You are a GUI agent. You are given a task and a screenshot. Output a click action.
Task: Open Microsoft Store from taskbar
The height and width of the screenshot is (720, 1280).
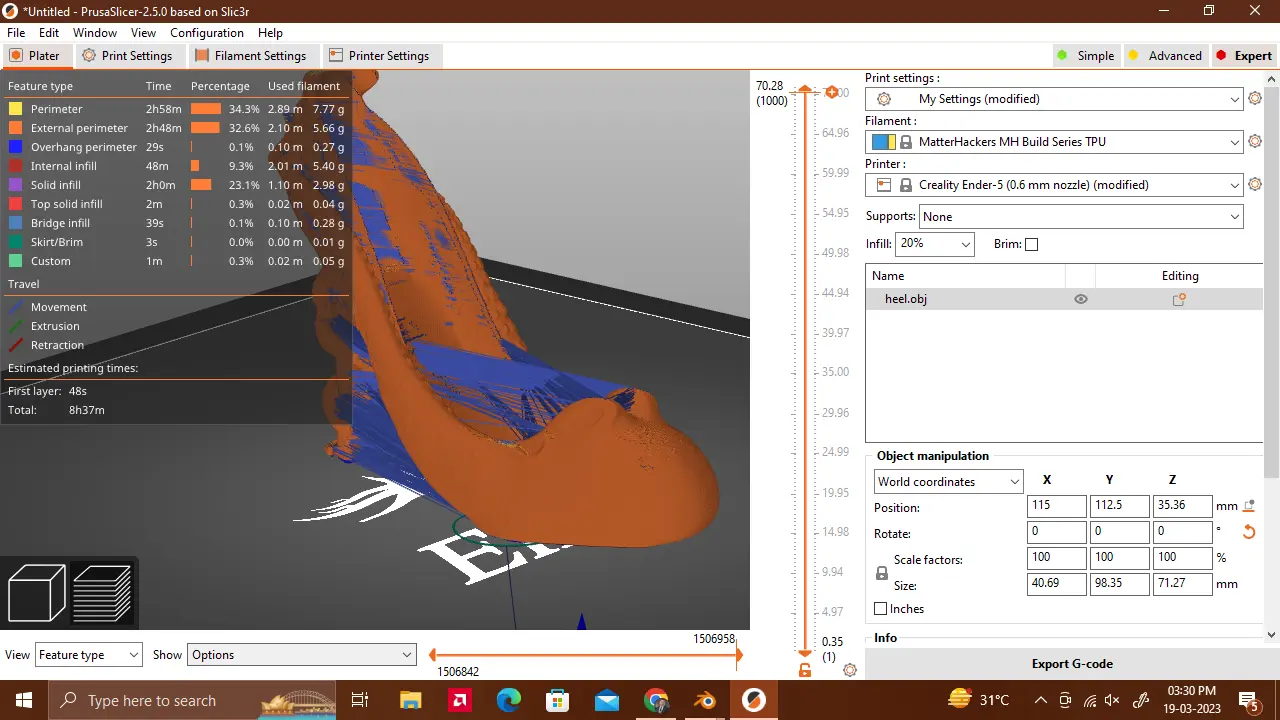558,700
